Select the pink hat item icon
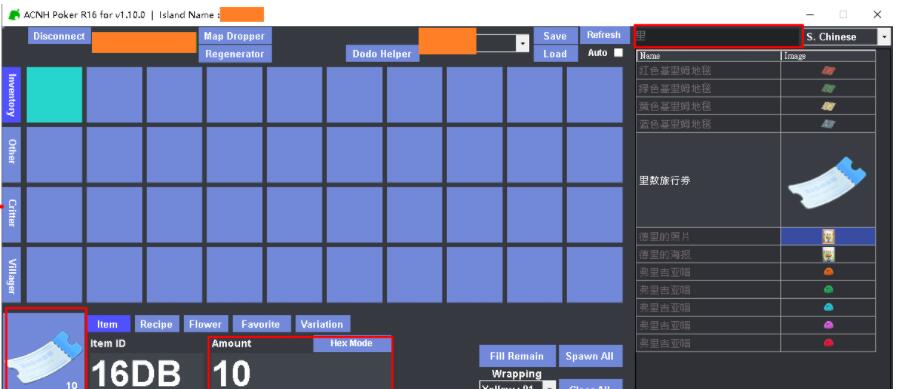This screenshot has width=900, height=389. (828, 325)
